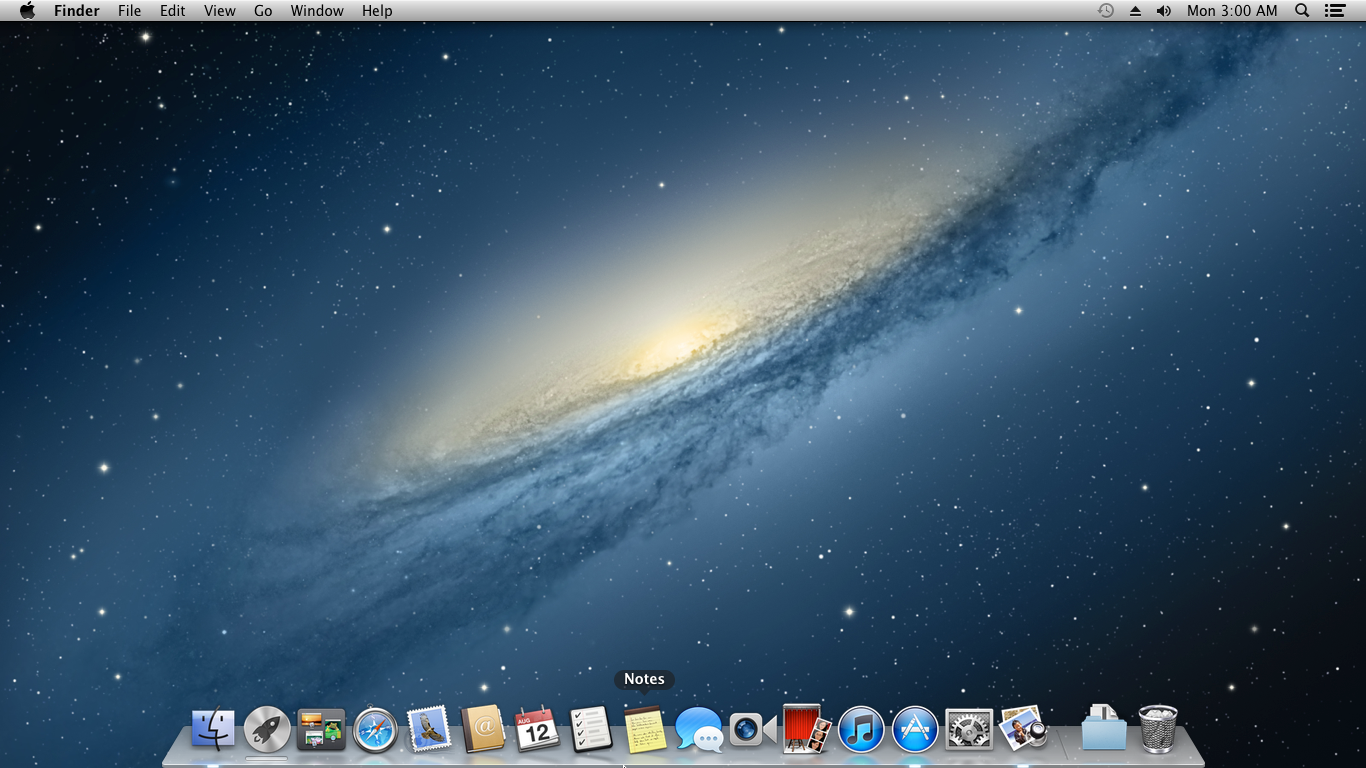Open Notification Center
1366x768 pixels.
[1337, 11]
